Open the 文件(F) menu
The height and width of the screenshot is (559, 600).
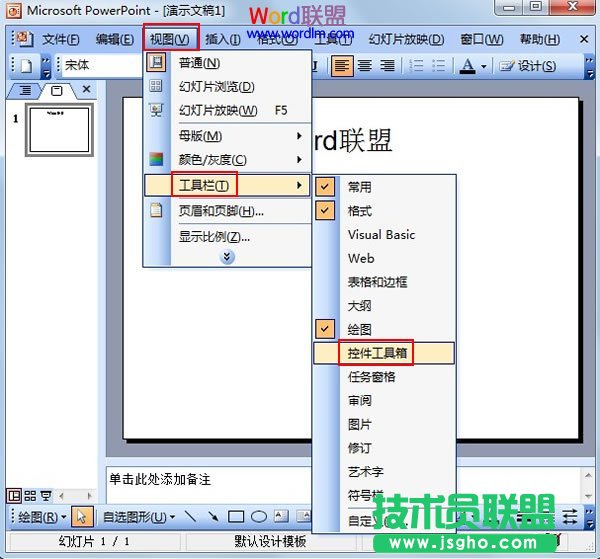60,39
